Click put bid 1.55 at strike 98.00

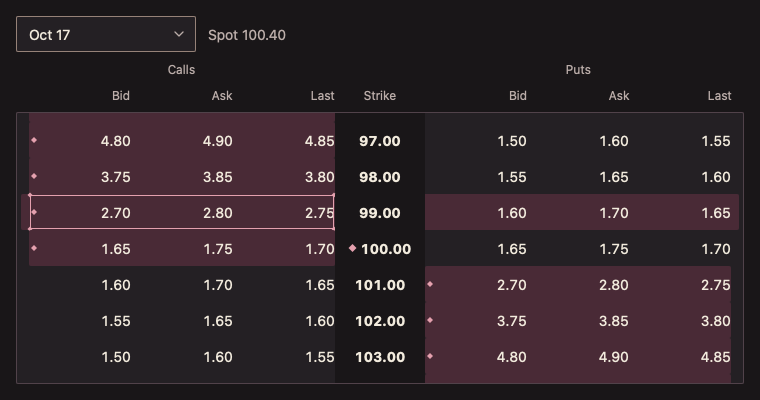(x=512, y=177)
